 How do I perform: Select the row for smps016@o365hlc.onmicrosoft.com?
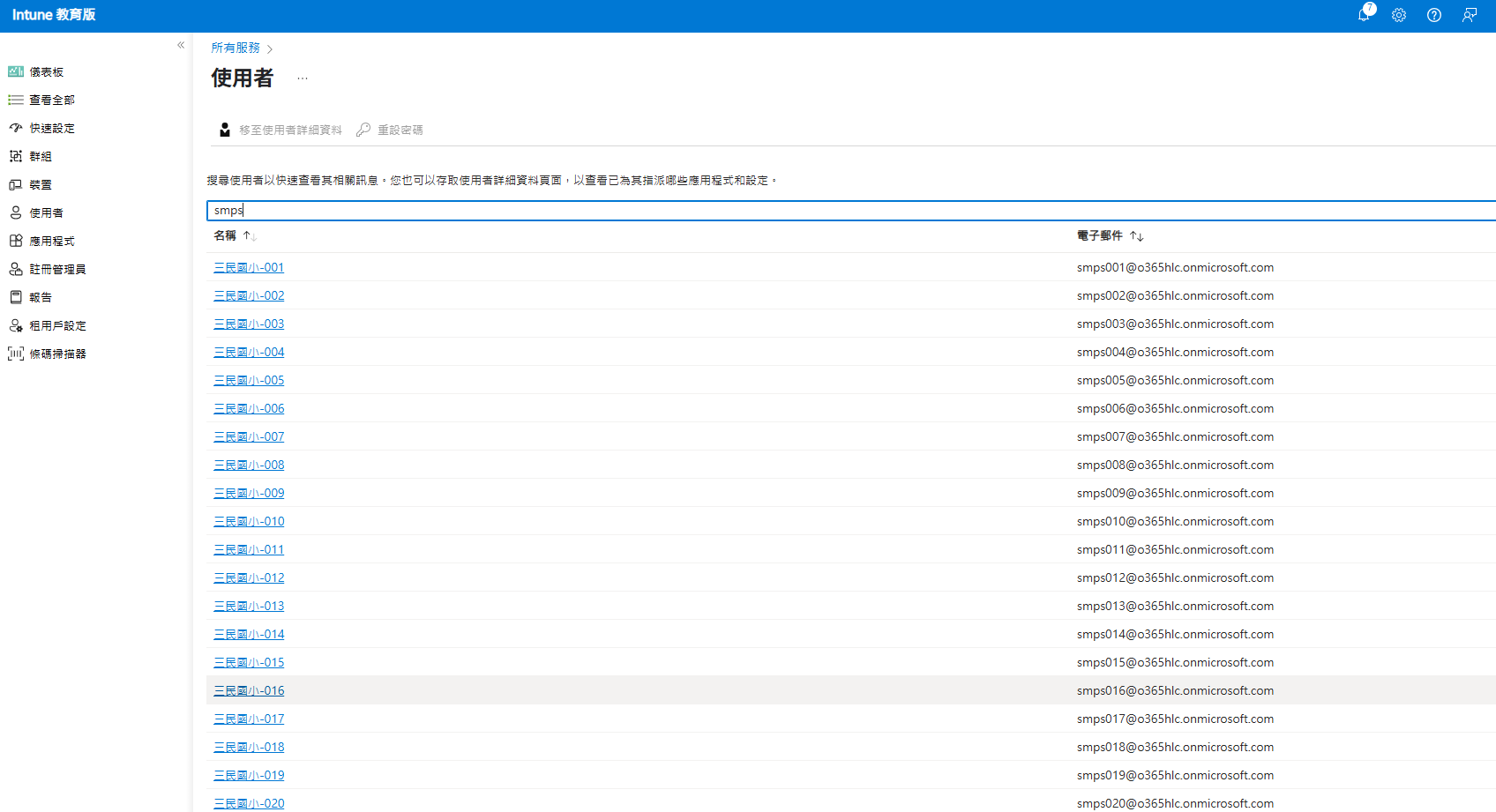(x=1175, y=691)
